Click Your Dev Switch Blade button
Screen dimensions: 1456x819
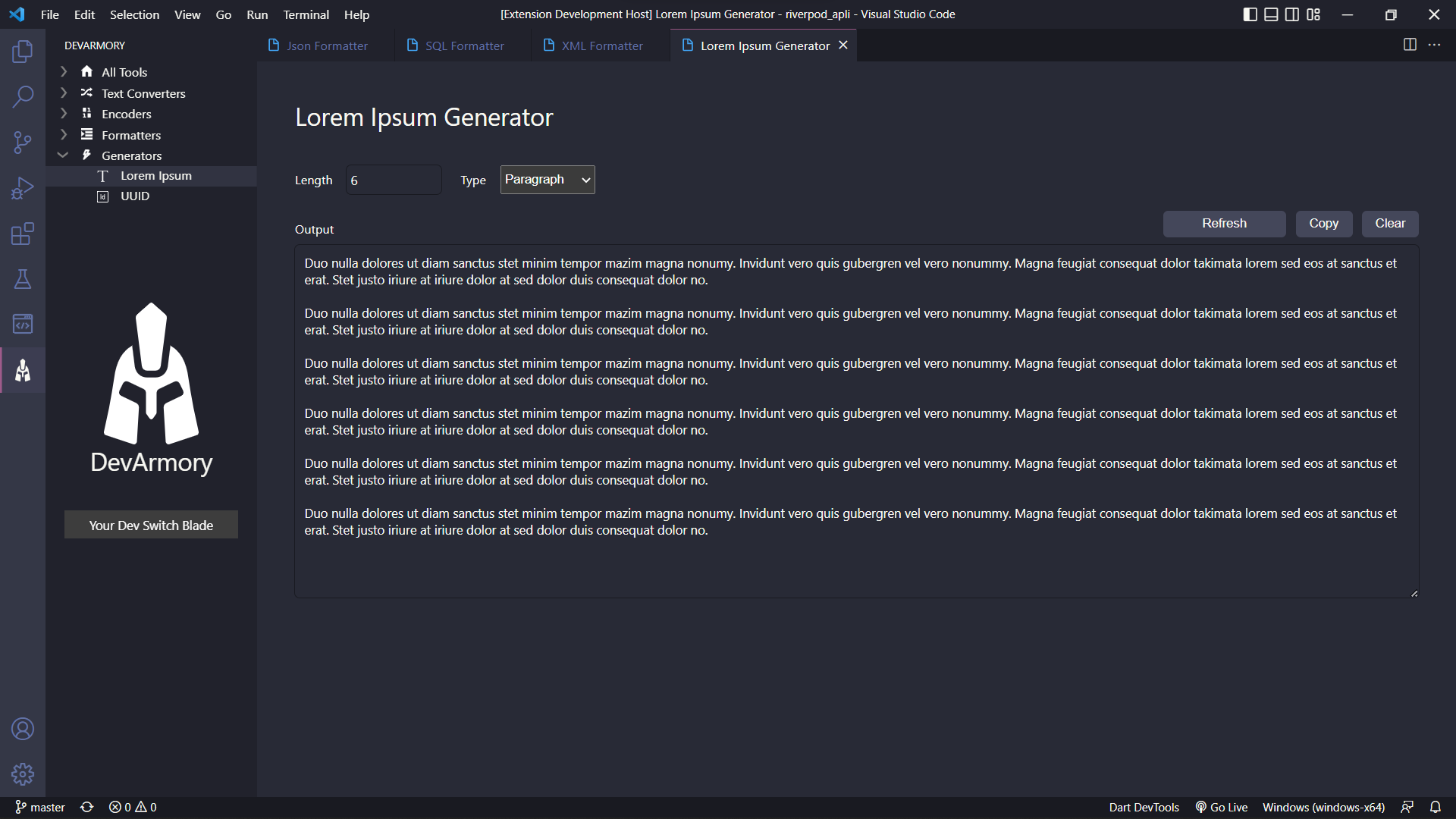pos(151,525)
